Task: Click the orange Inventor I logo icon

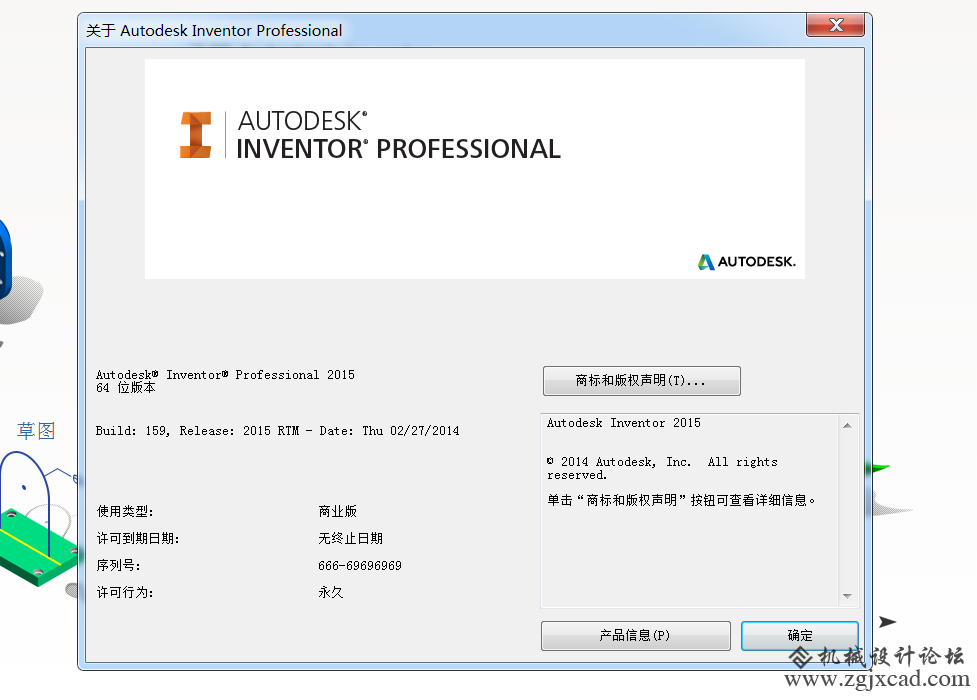Action: 196,135
